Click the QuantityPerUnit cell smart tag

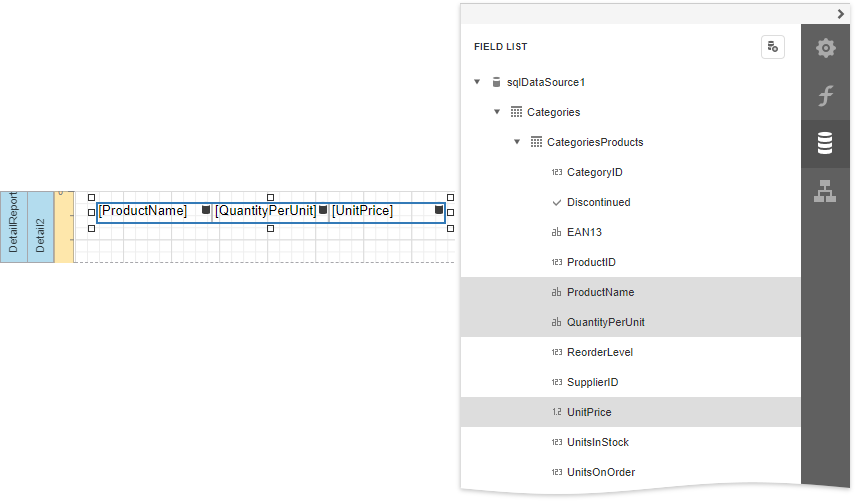click(323, 210)
